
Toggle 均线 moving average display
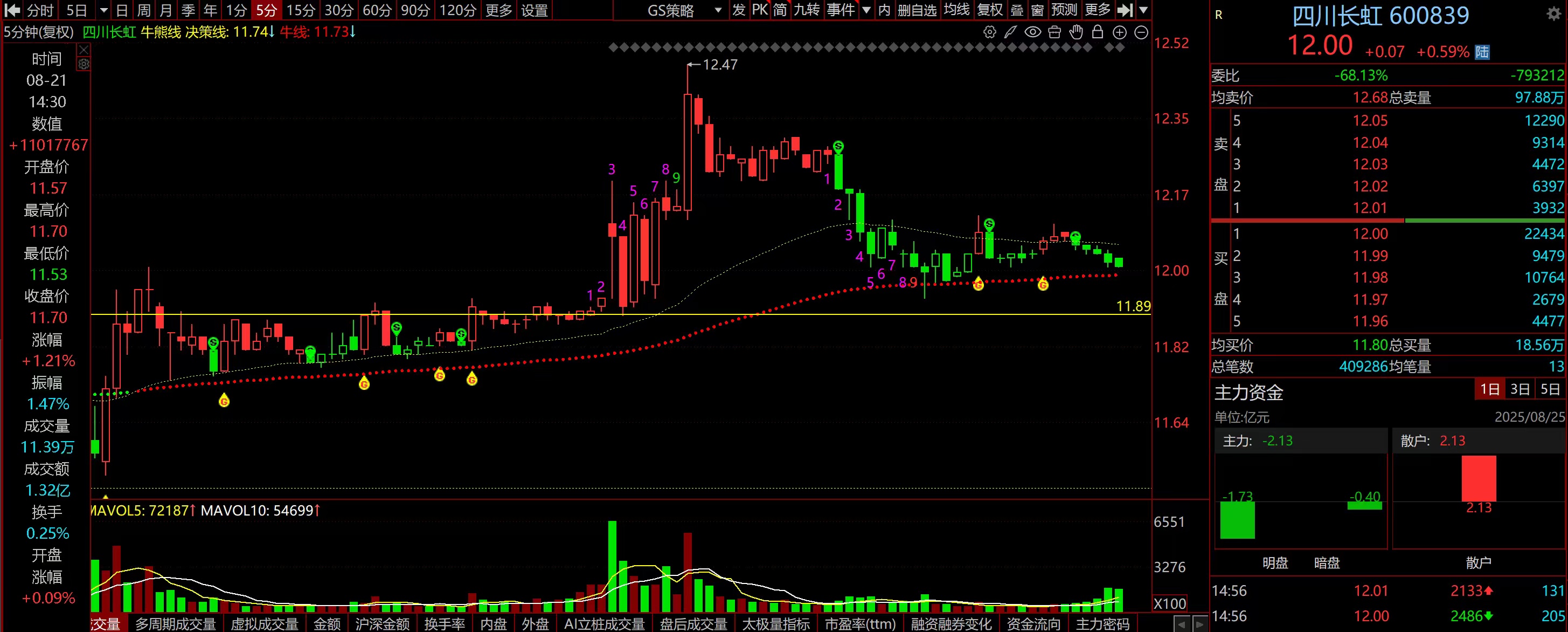click(x=956, y=10)
